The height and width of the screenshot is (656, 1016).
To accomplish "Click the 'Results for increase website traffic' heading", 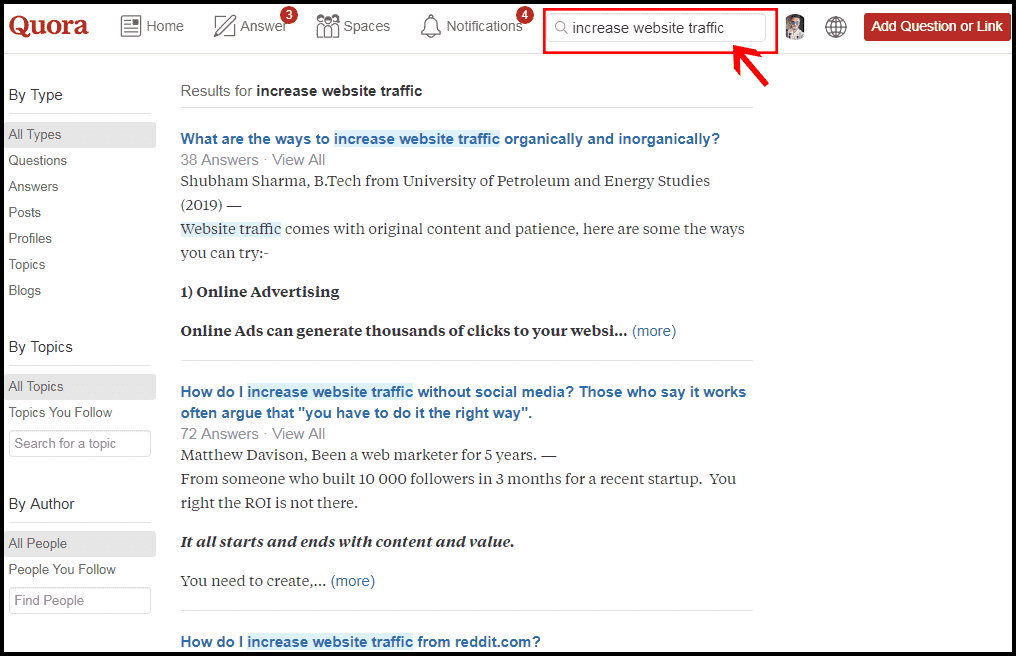I will point(301,91).
